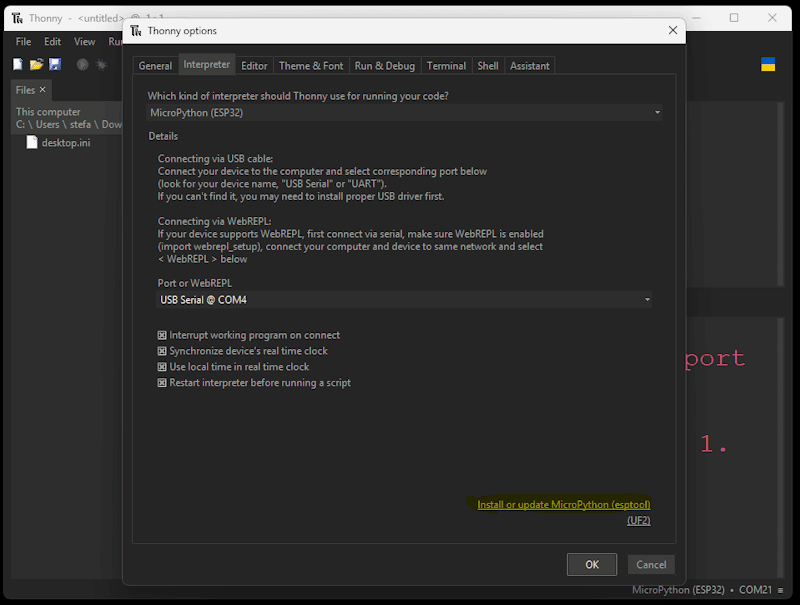Open the Editor options tab
The height and width of the screenshot is (605, 800).
(254, 66)
